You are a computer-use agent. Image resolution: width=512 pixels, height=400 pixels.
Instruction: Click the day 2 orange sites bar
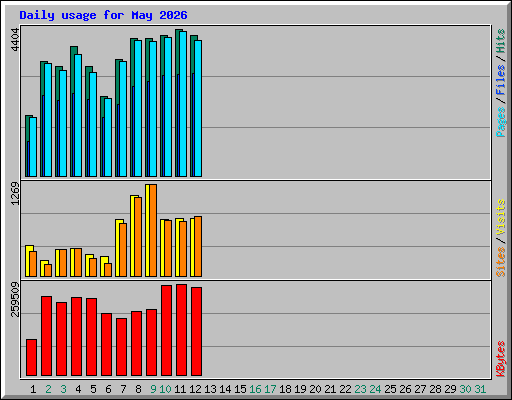pos(48,270)
